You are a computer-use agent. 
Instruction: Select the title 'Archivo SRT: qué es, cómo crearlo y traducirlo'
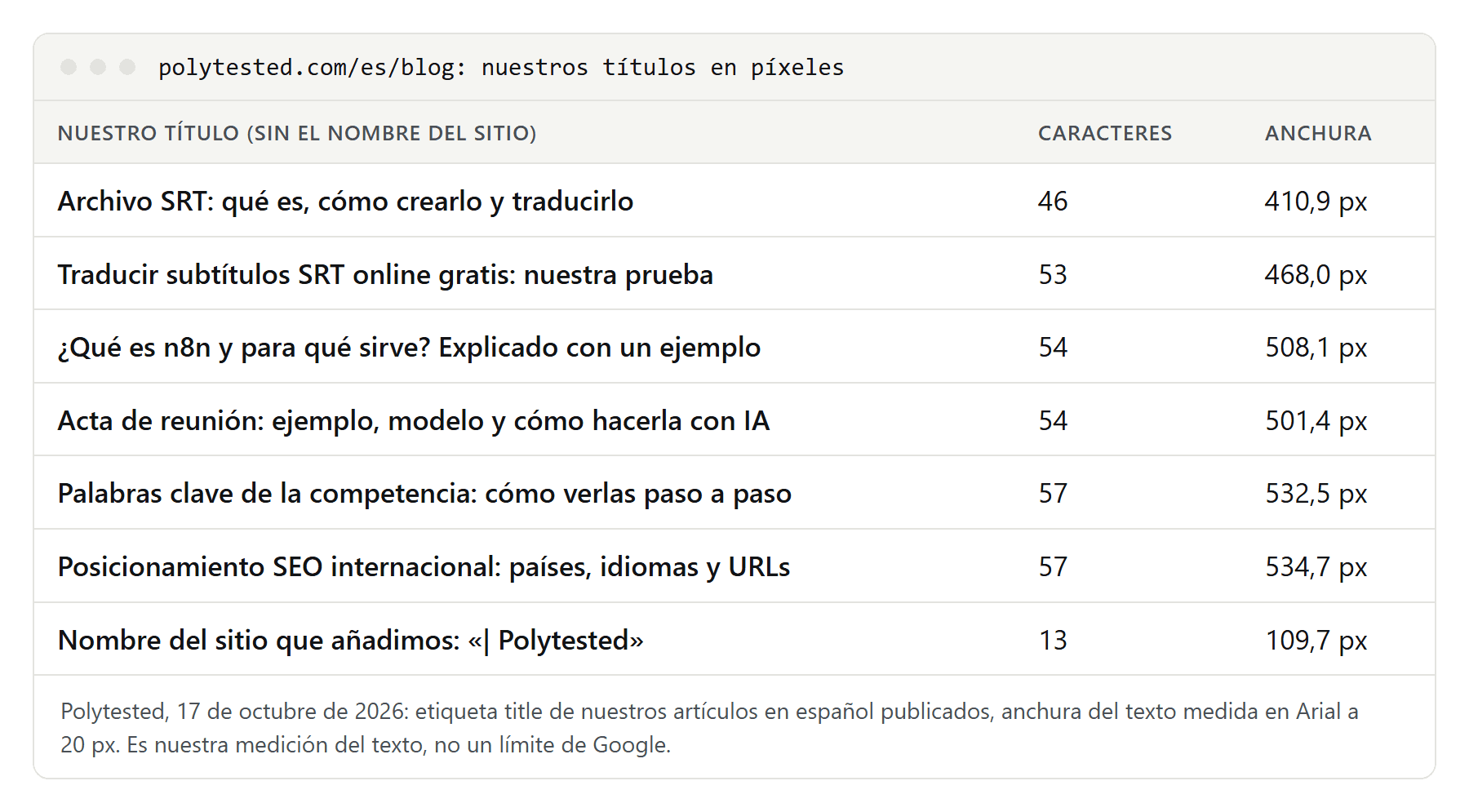click(x=345, y=202)
